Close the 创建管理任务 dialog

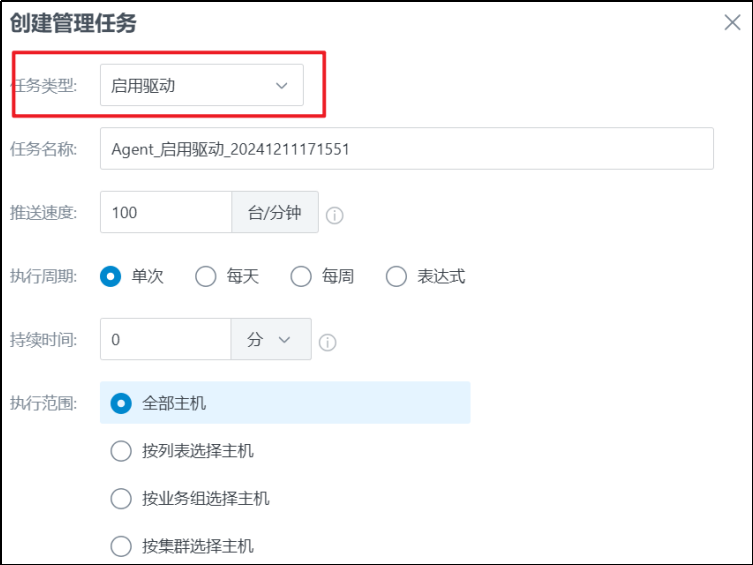732,23
